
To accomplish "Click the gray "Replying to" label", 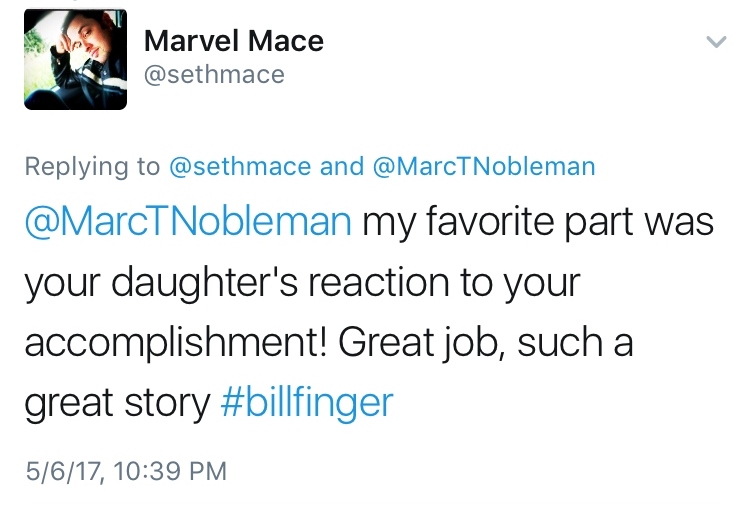I will 91,166.
